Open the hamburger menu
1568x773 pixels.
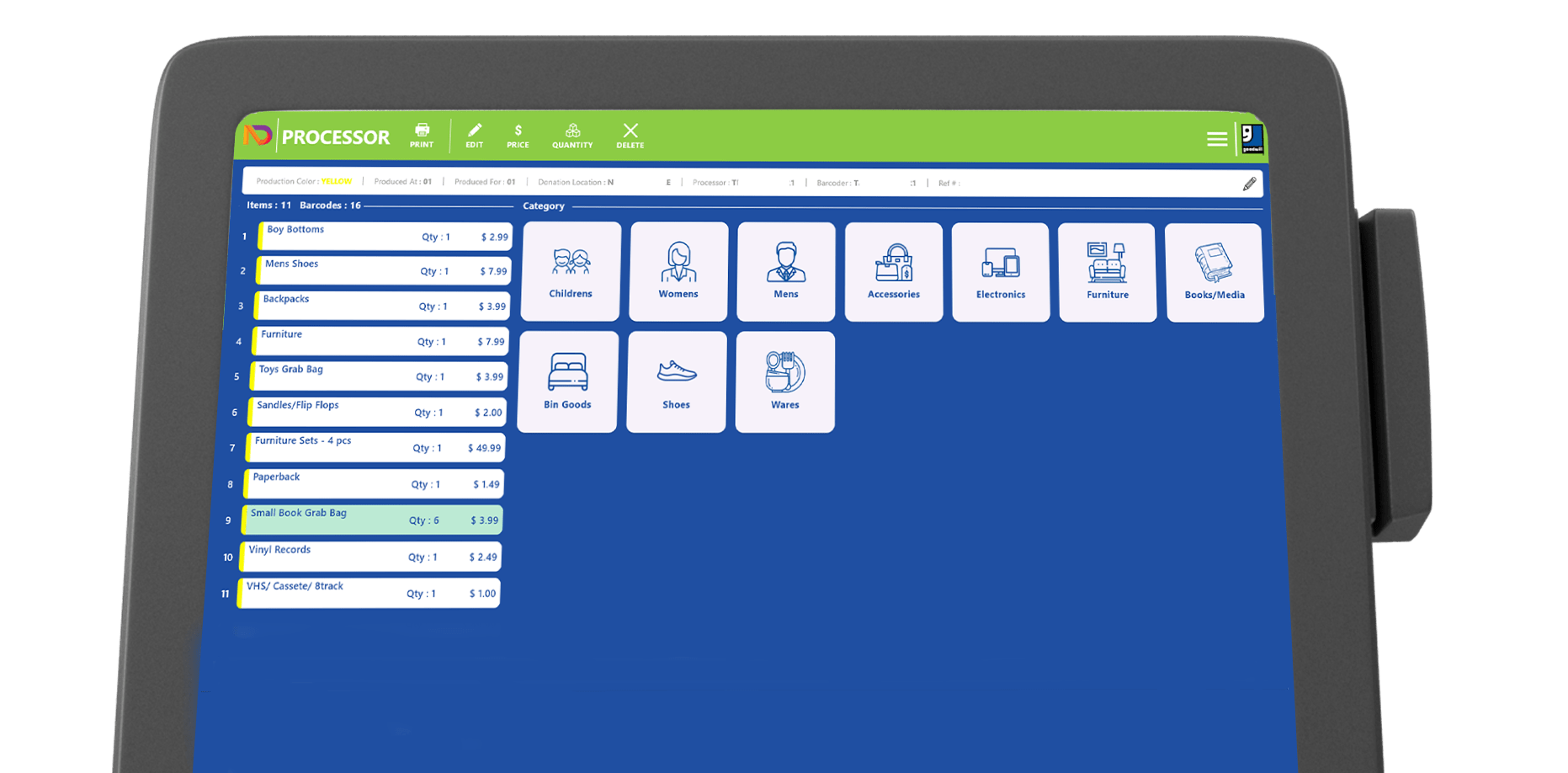1217,139
